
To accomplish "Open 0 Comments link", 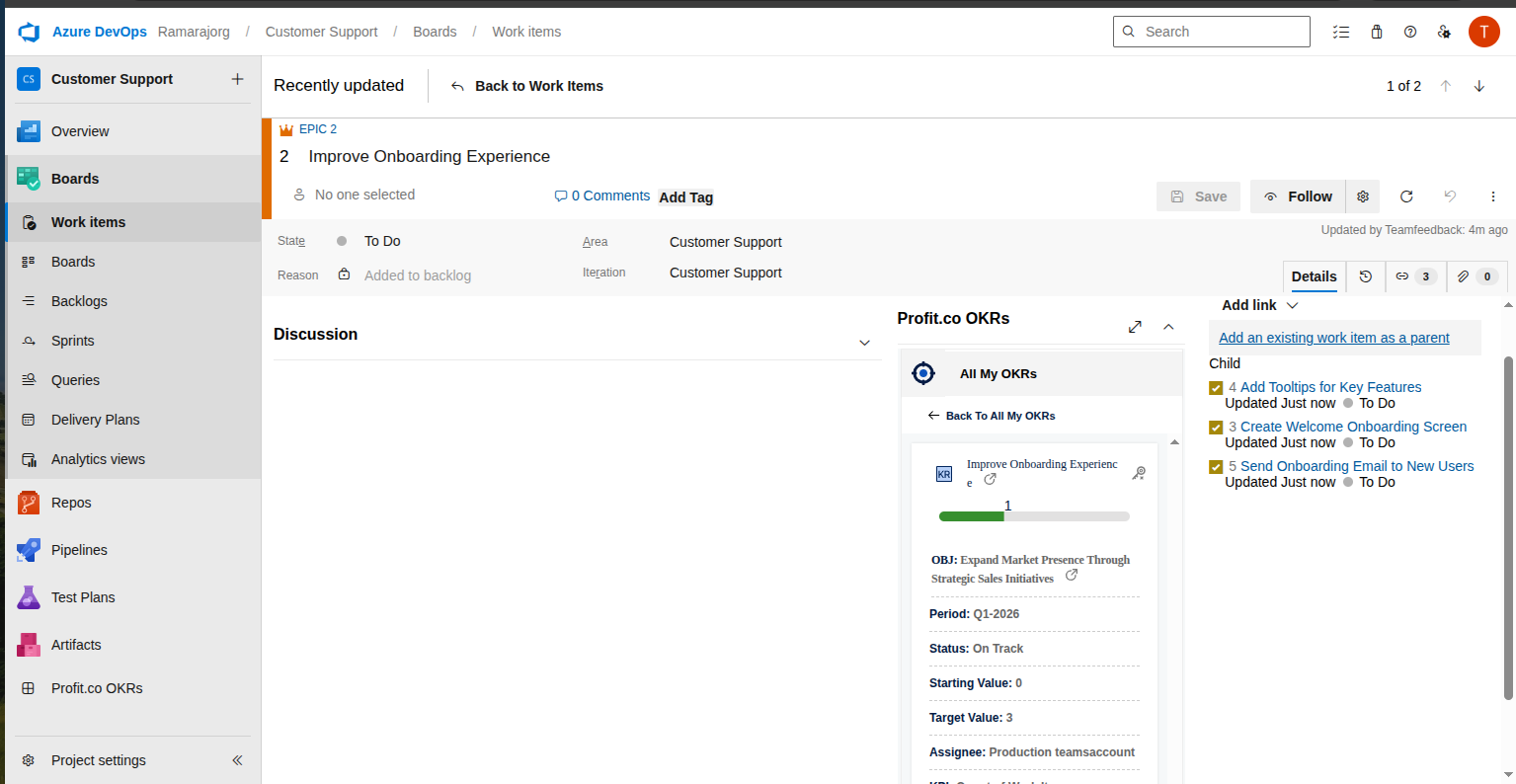I will pyautogui.click(x=602, y=196).
